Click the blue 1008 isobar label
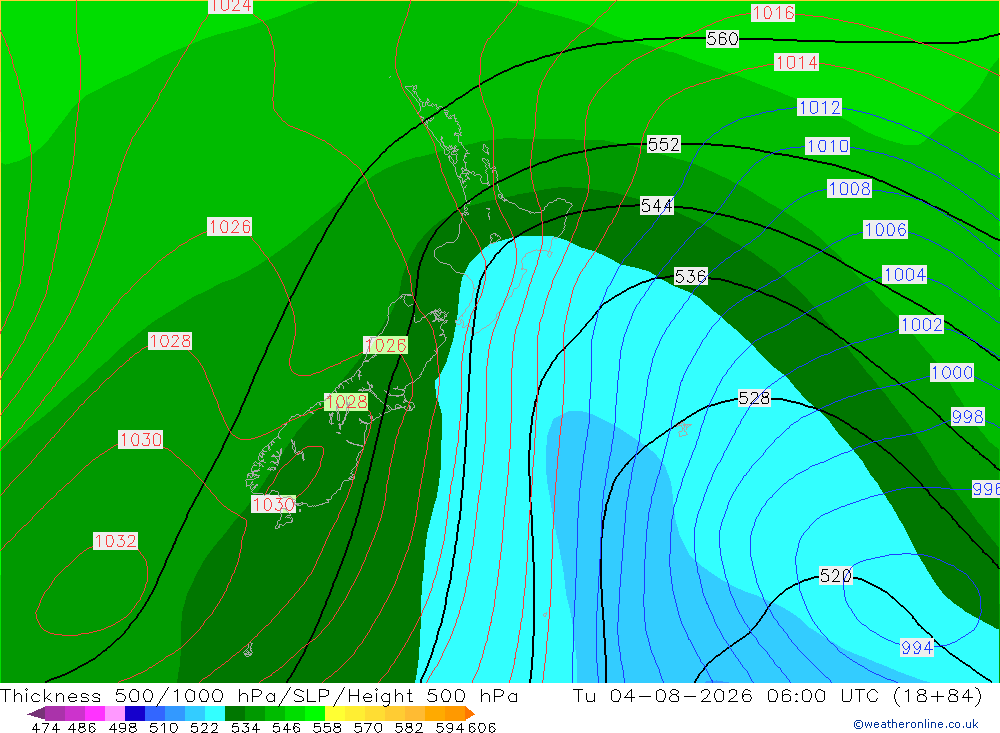Image resolution: width=1000 pixels, height=733 pixels. pos(849,189)
